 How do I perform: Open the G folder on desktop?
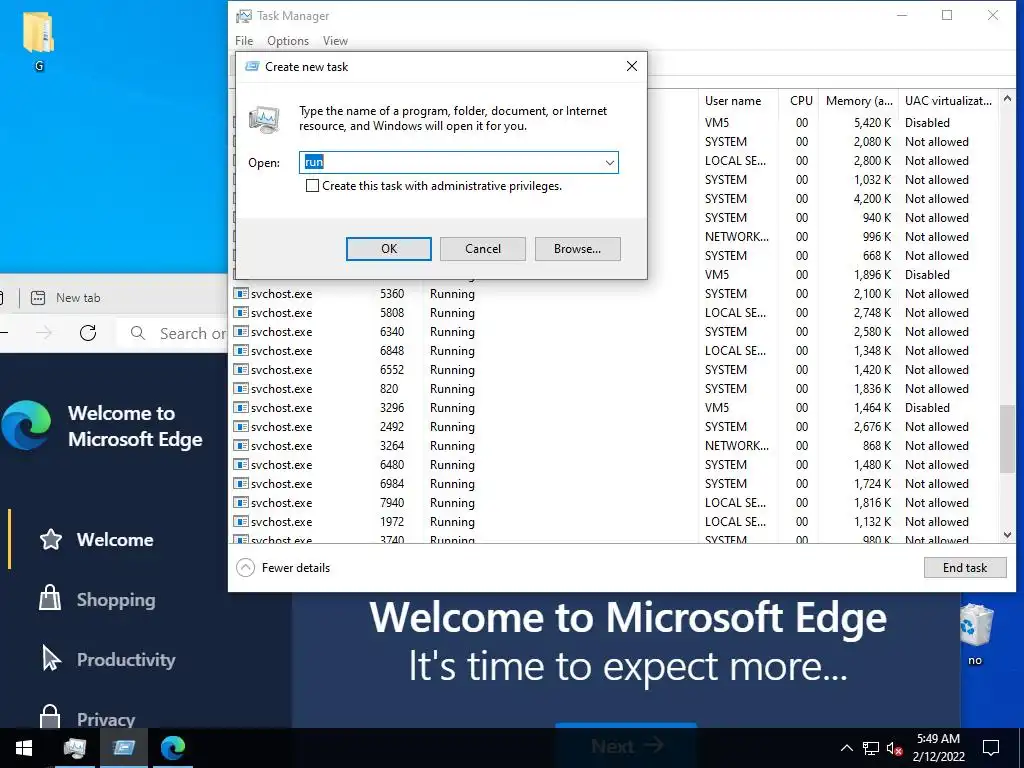[39, 40]
